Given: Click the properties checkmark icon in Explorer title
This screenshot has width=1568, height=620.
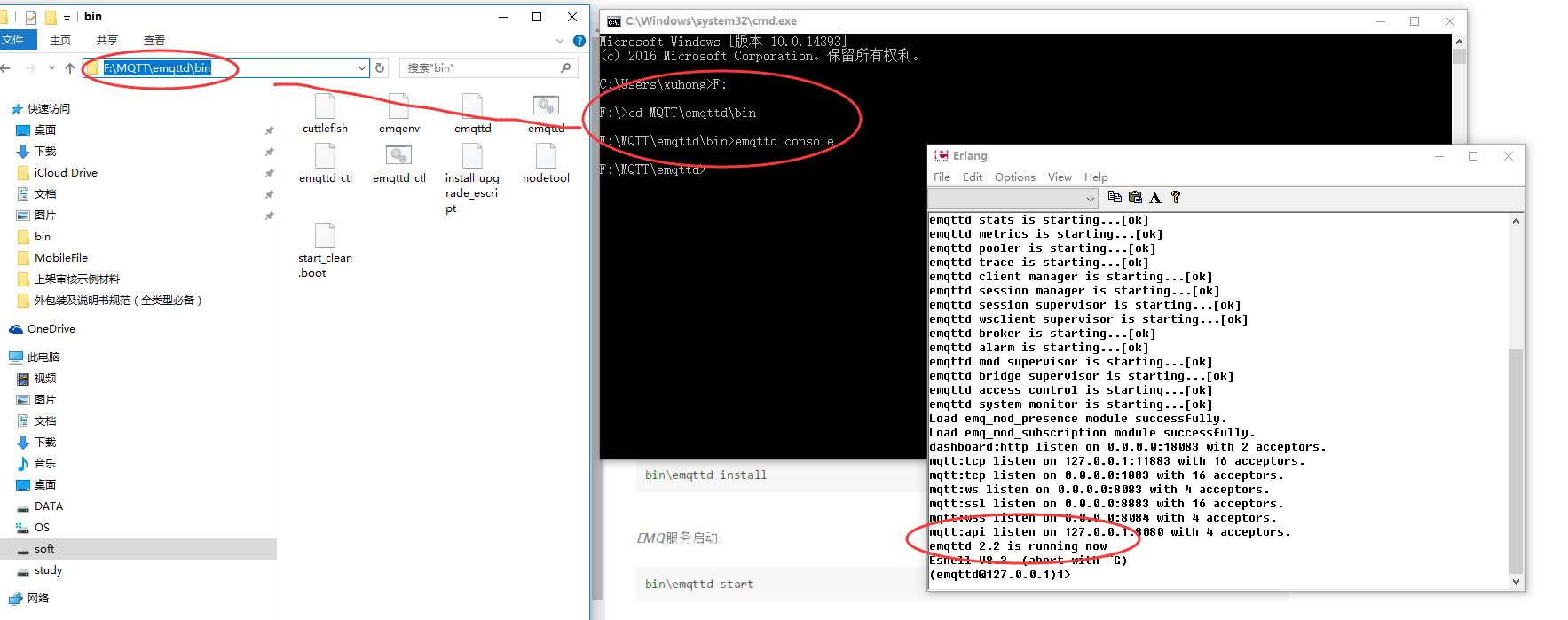Looking at the screenshot, I should tap(31, 17).
